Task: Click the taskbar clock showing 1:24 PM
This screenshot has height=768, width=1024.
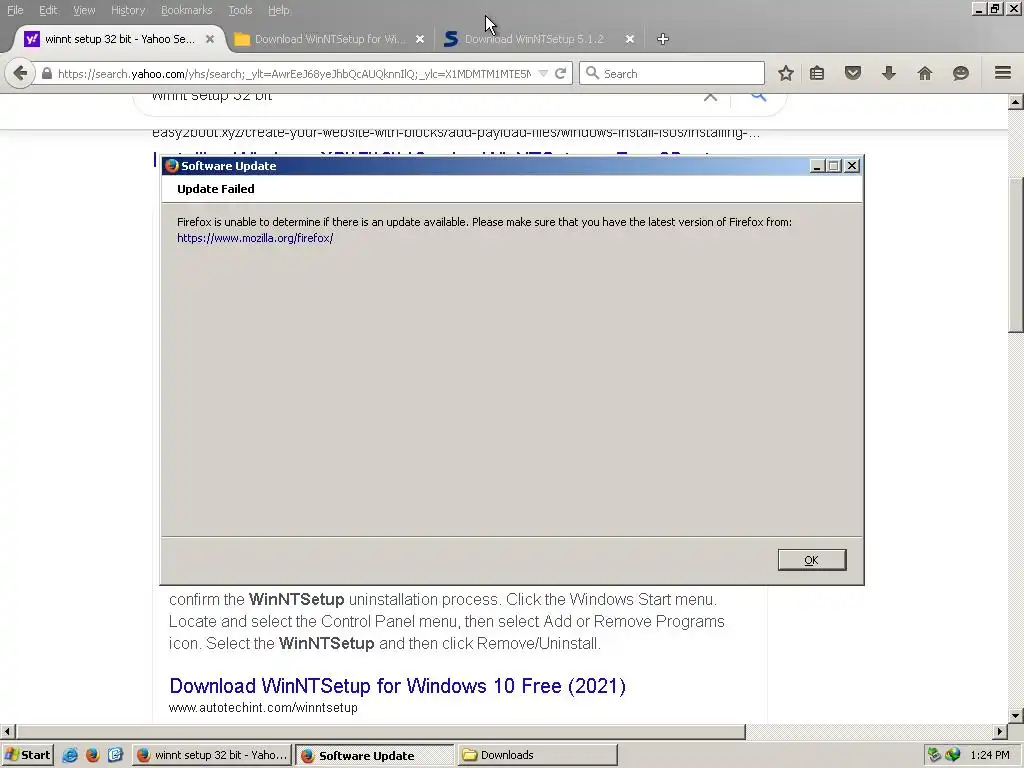Action: [x=989, y=755]
